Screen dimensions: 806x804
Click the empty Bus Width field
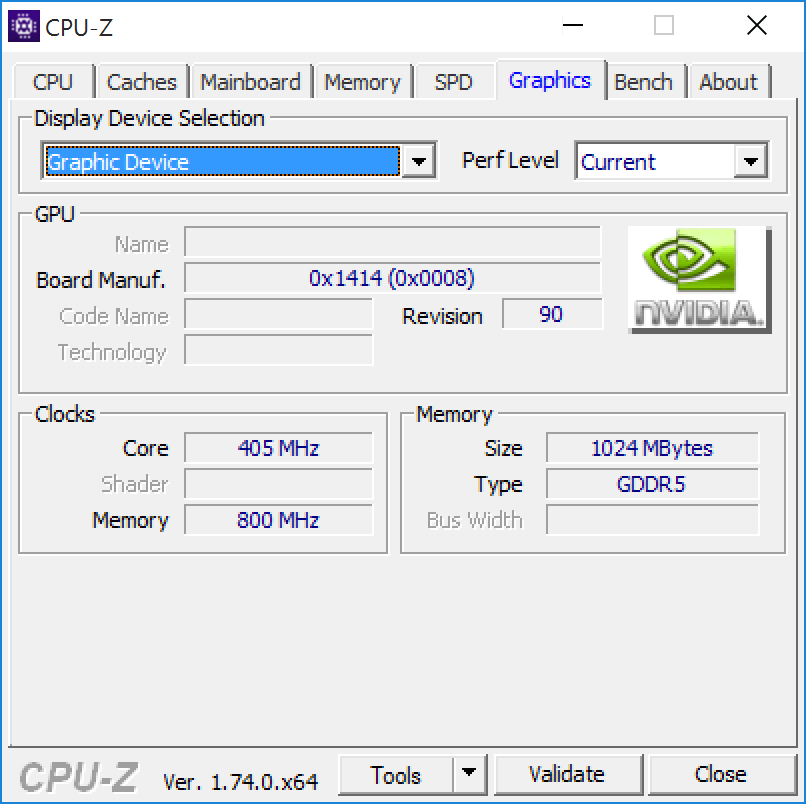click(x=652, y=520)
